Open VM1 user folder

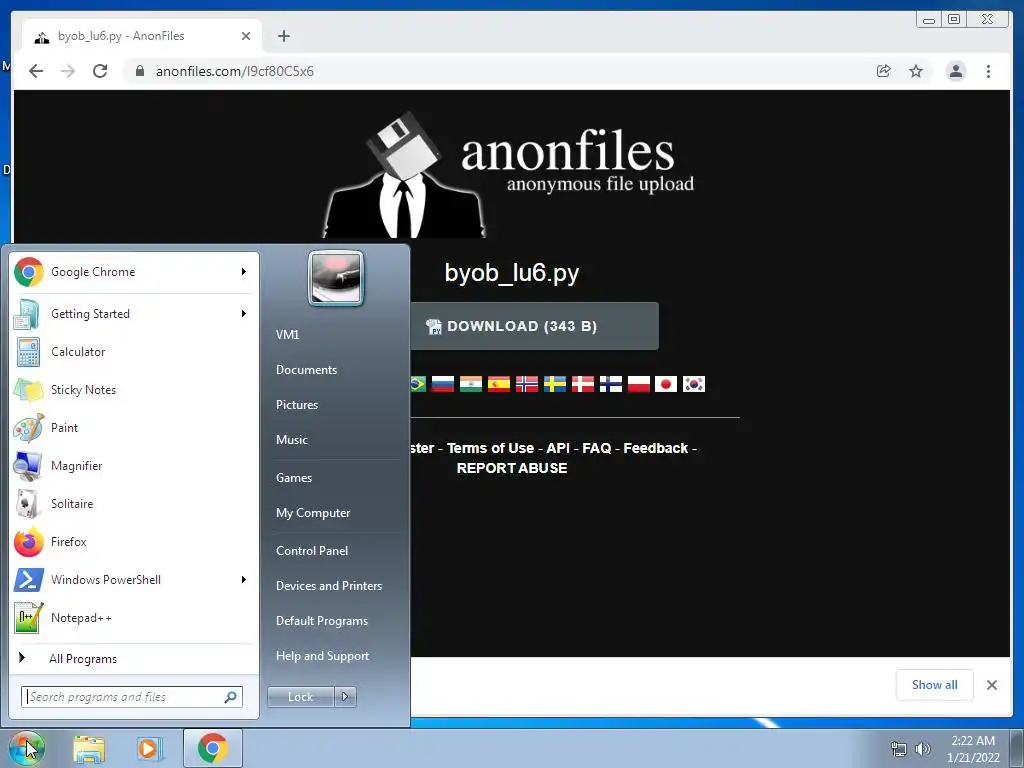[287, 334]
